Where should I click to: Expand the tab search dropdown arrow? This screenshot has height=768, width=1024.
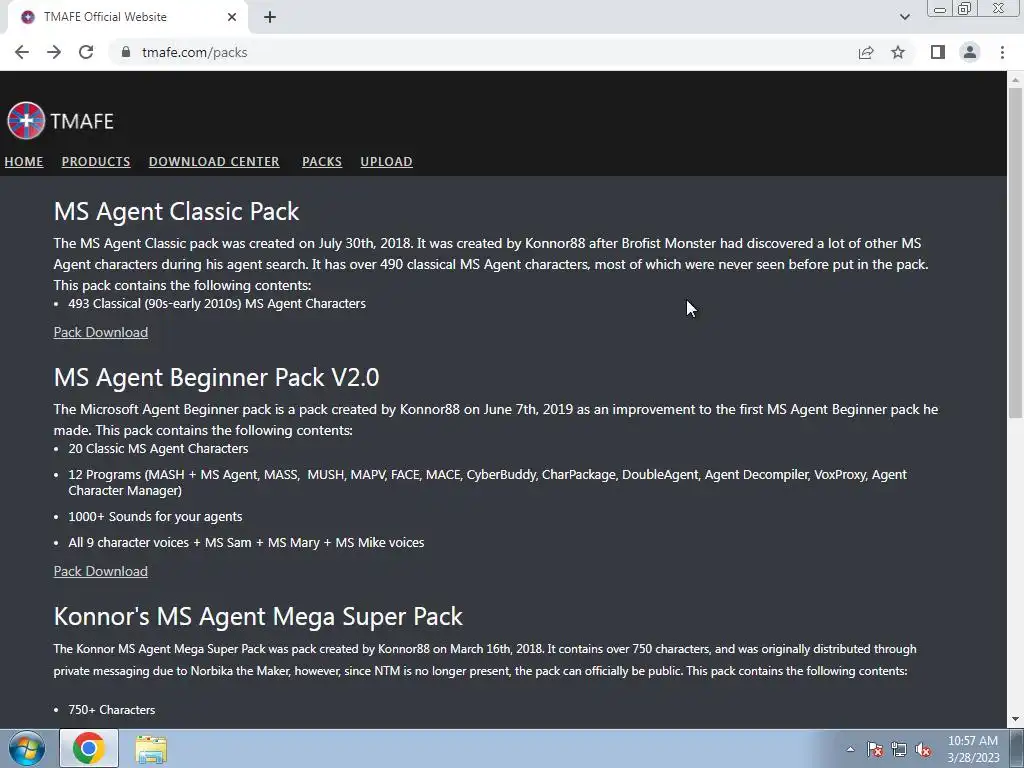(x=904, y=17)
